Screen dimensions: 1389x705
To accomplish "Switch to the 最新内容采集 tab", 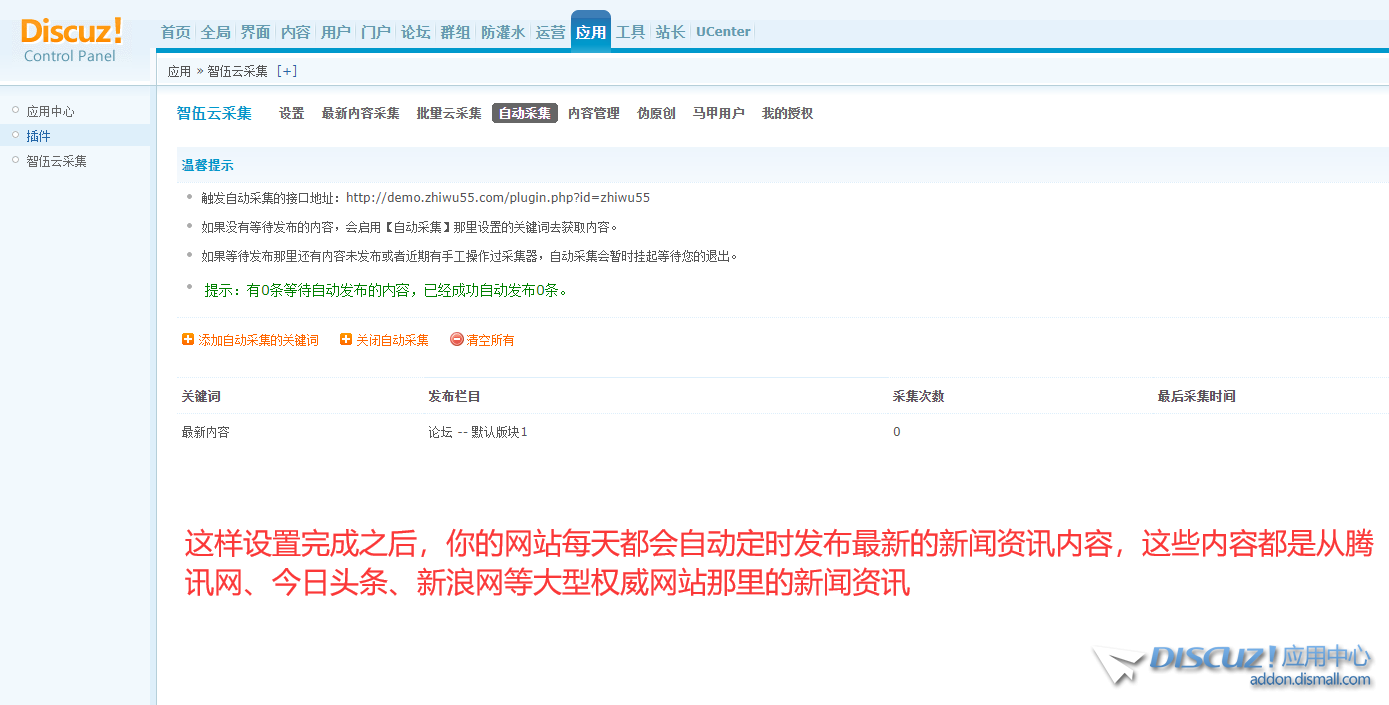I will (361, 113).
